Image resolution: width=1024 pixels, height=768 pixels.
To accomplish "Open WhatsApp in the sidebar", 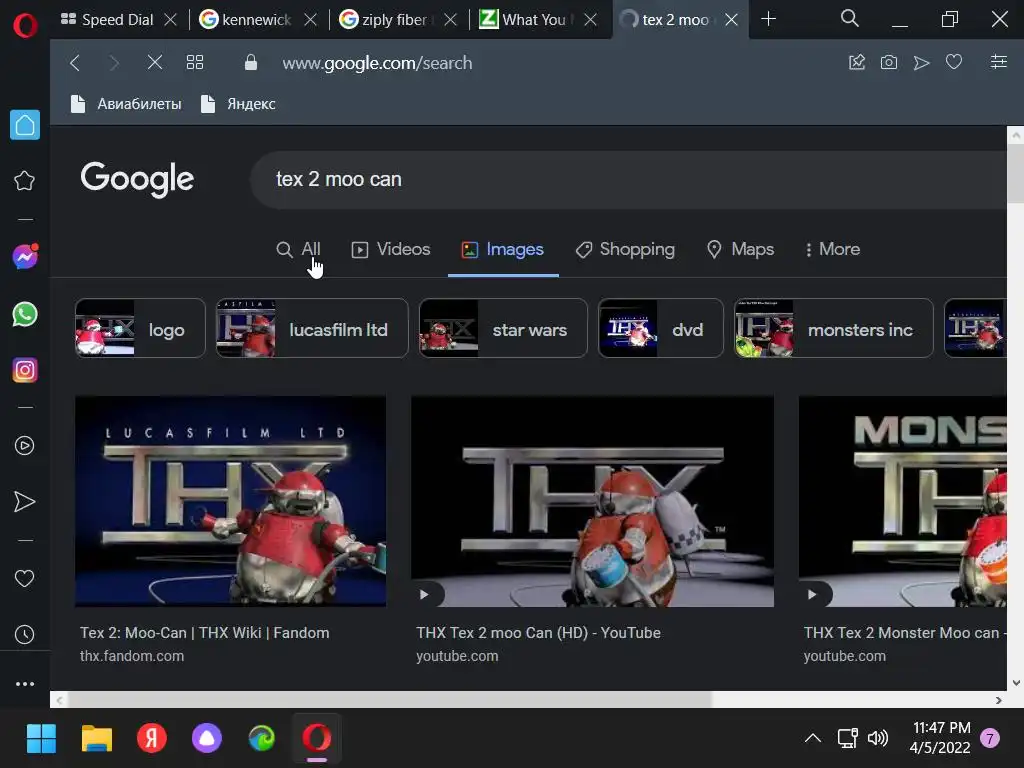I will coord(25,314).
